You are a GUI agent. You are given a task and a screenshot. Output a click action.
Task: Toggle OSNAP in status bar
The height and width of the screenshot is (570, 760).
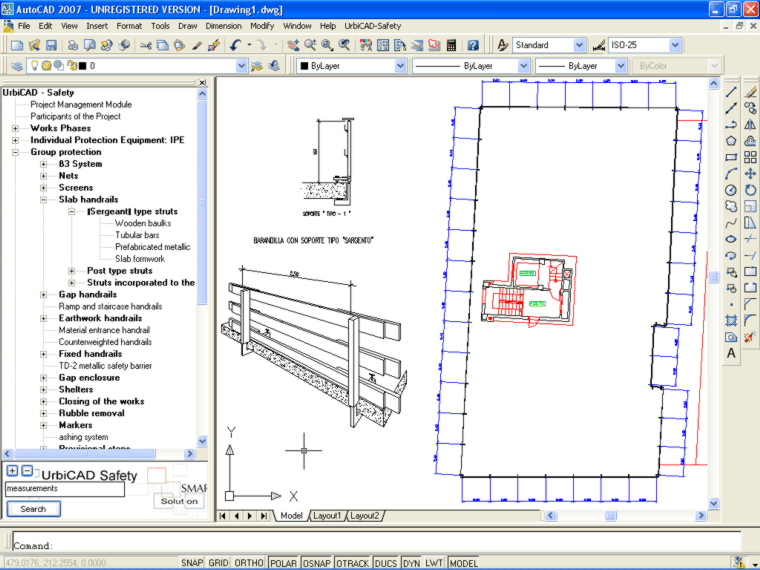coord(317,563)
